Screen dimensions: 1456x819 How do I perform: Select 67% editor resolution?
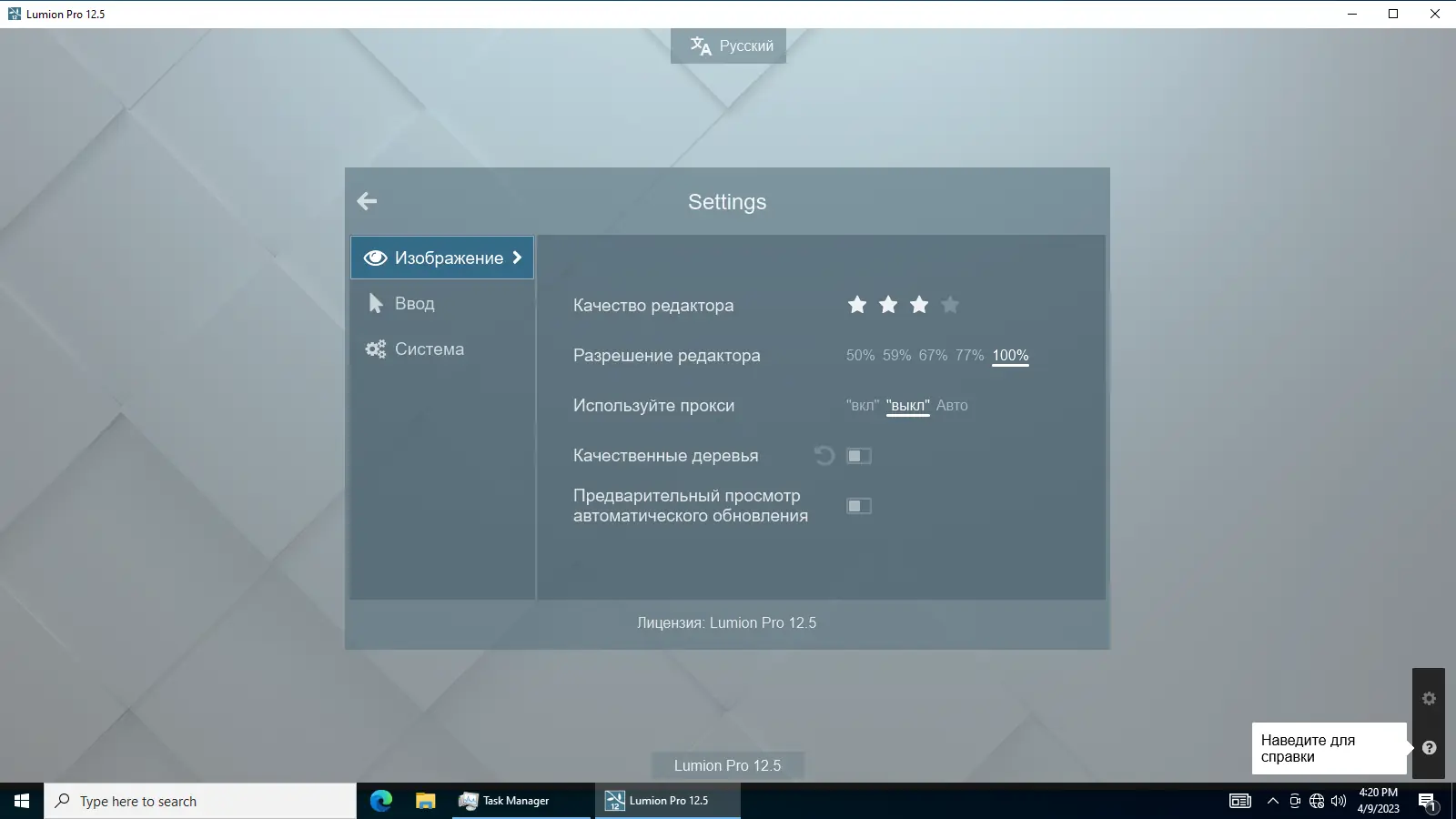931,356
